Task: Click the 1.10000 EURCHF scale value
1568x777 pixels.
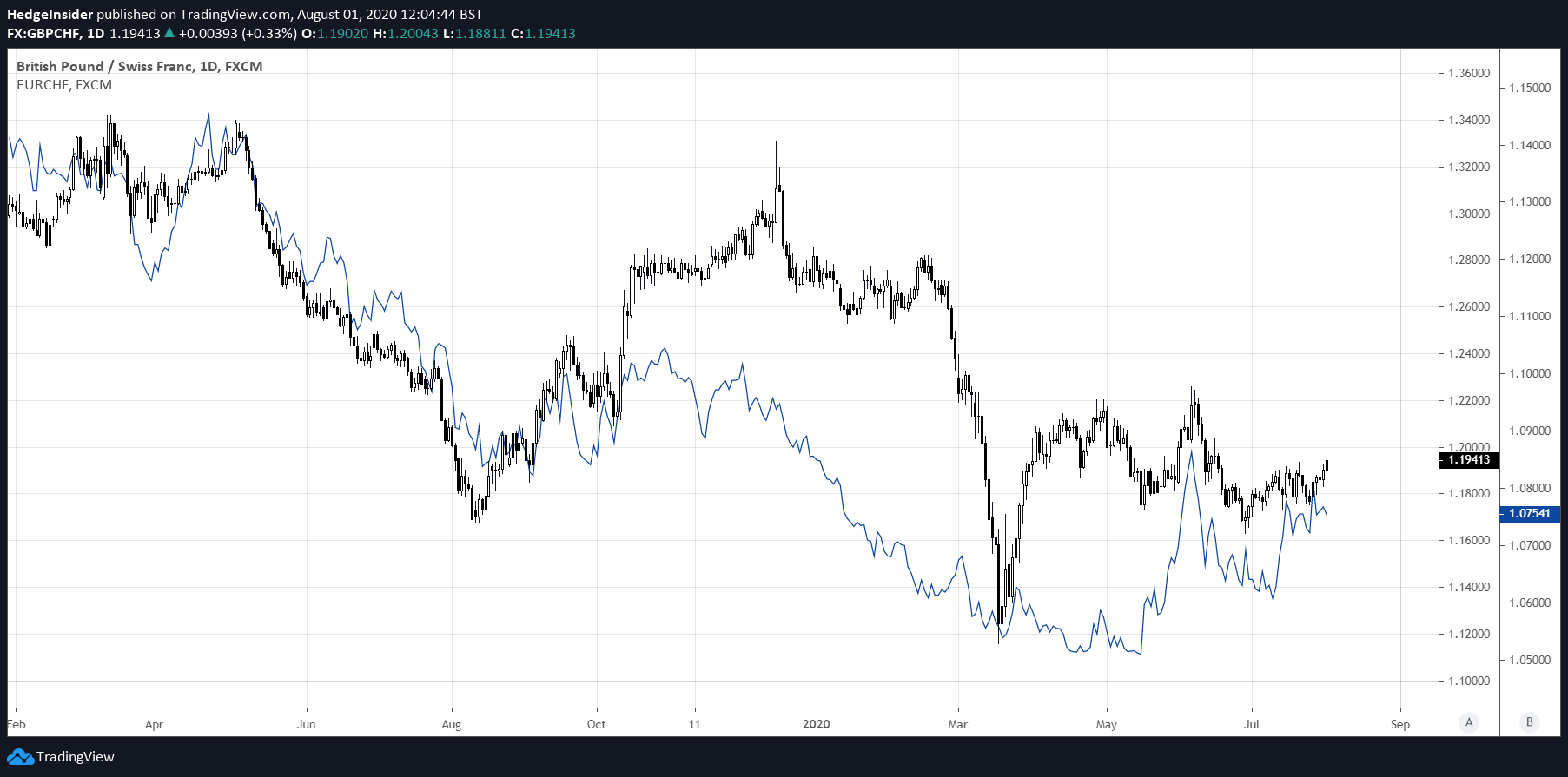Action: pyautogui.click(x=1530, y=373)
